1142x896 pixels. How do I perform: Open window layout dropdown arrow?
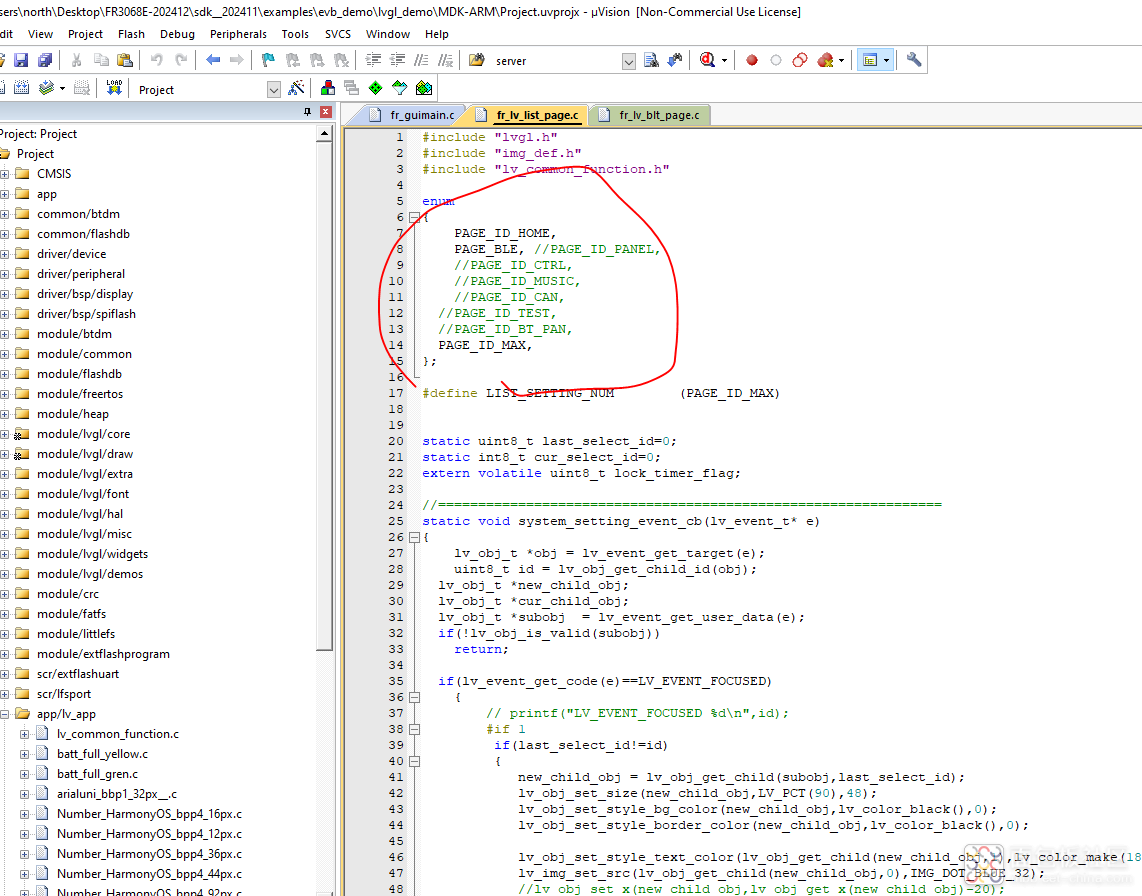[886, 60]
